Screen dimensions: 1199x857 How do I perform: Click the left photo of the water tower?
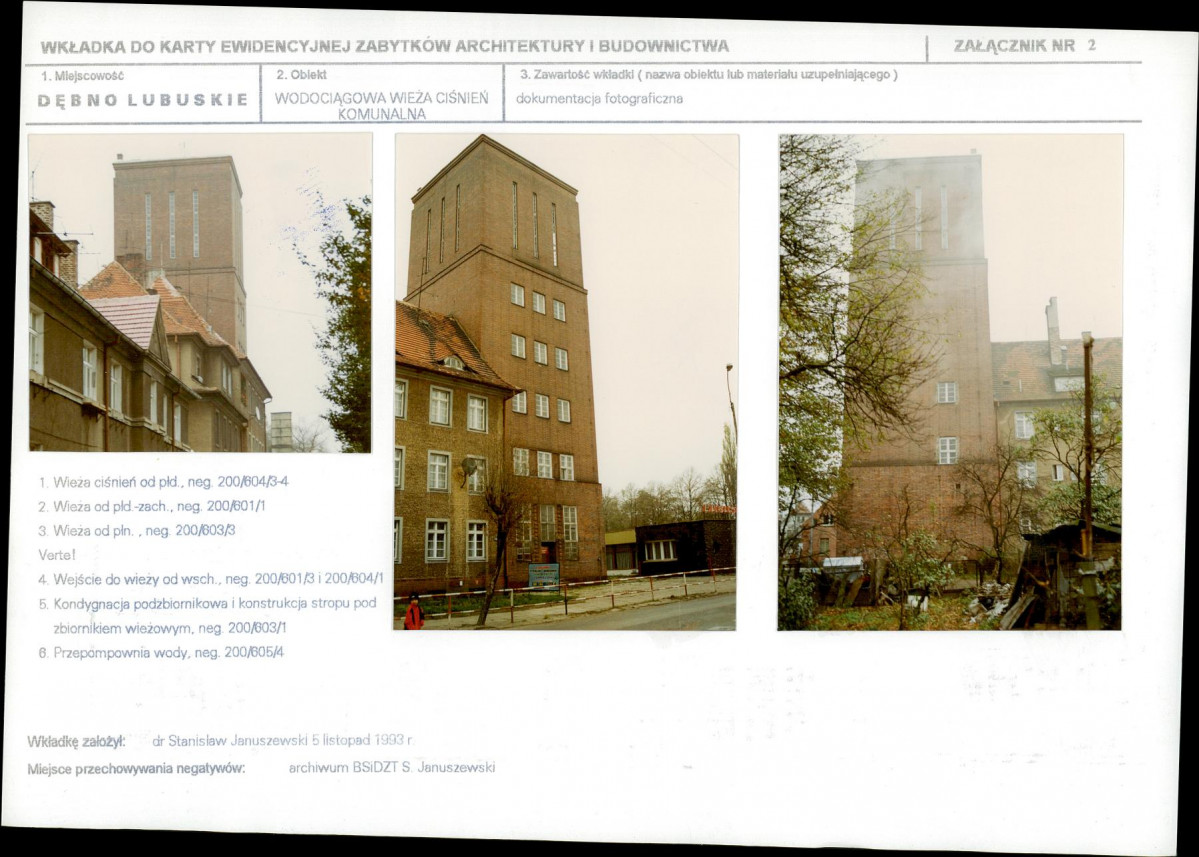[x=200, y=293]
